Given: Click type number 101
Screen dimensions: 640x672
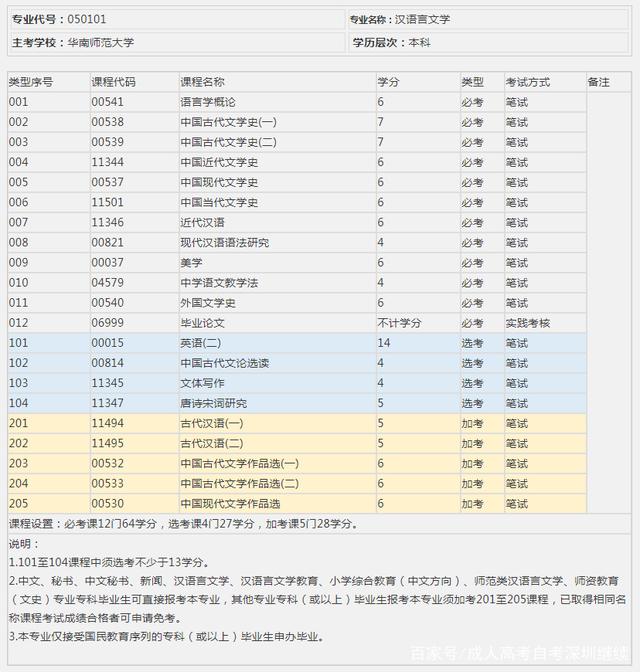Looking at the screenshot, I should click(x=18, y=343).
